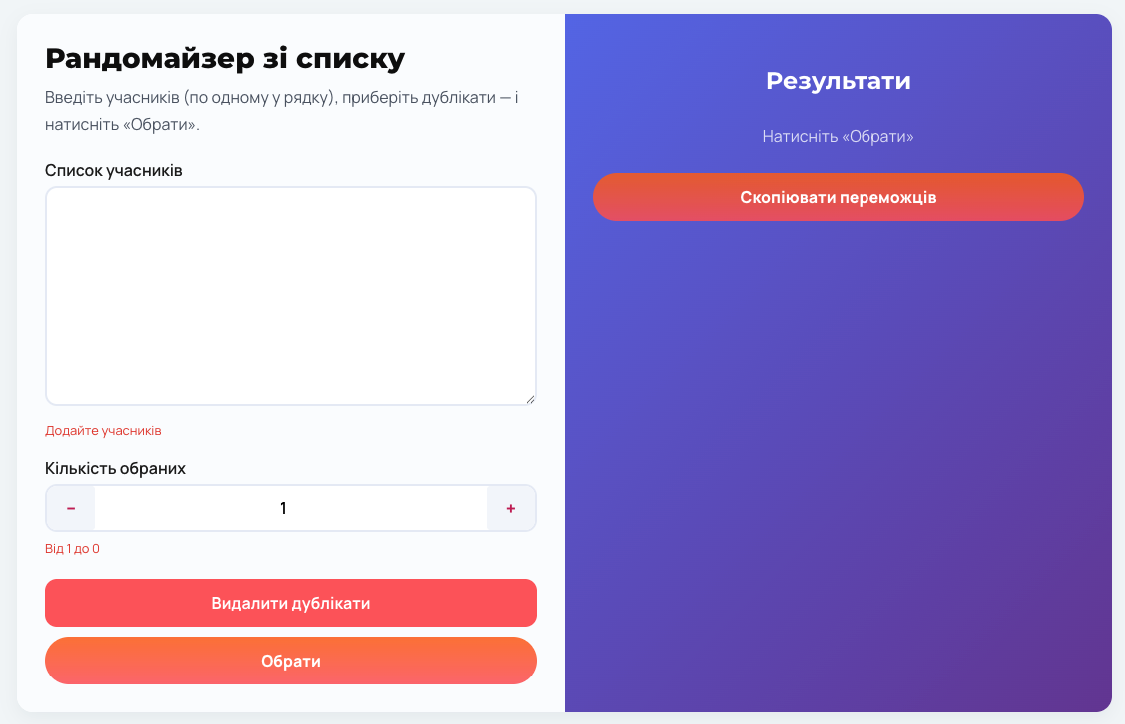The height and width of the screenshot is (724, 1125).
Task: Grab the participants textarea resize handle
Action: coord(530,399)
